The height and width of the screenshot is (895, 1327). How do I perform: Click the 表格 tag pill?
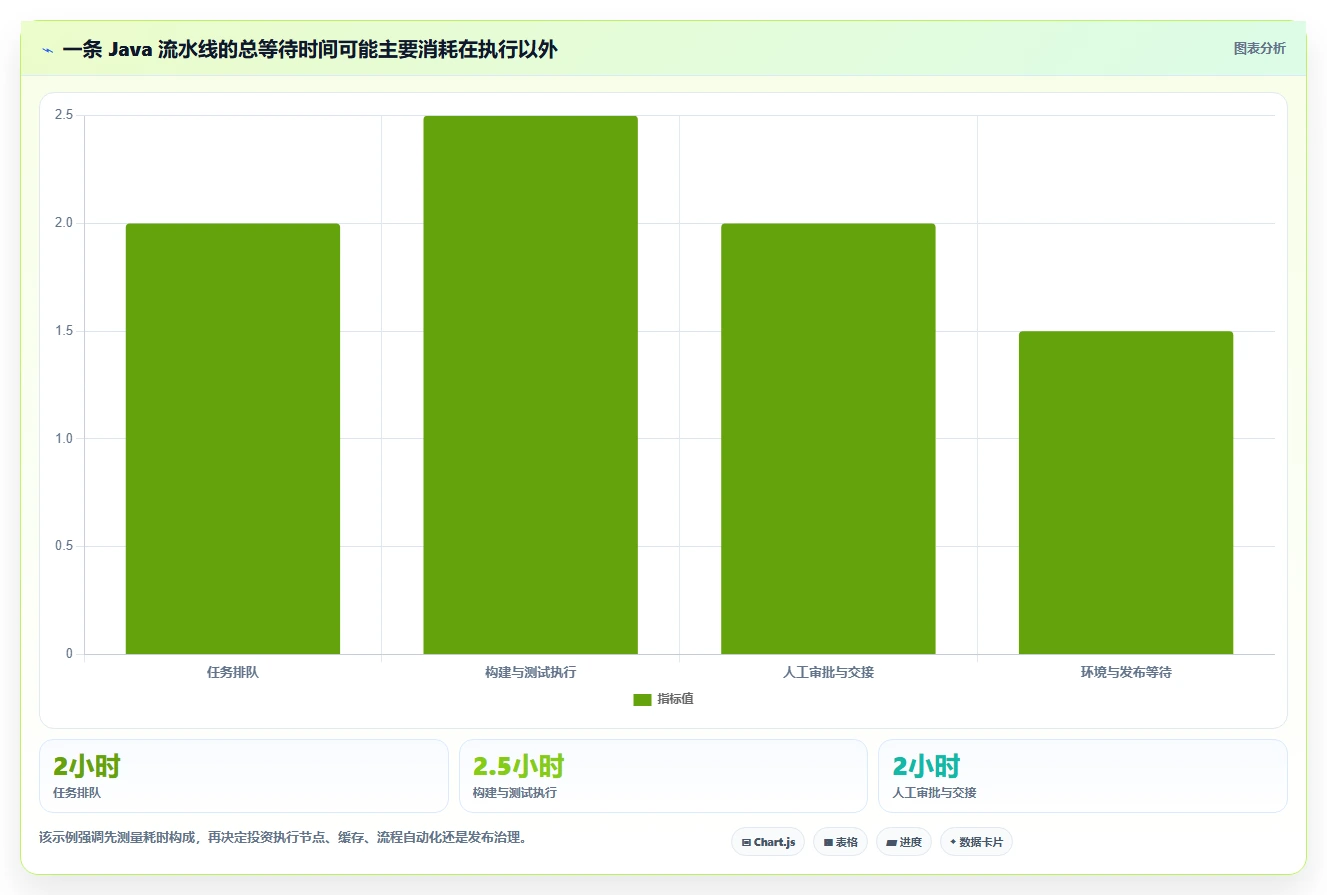(841, 842)
